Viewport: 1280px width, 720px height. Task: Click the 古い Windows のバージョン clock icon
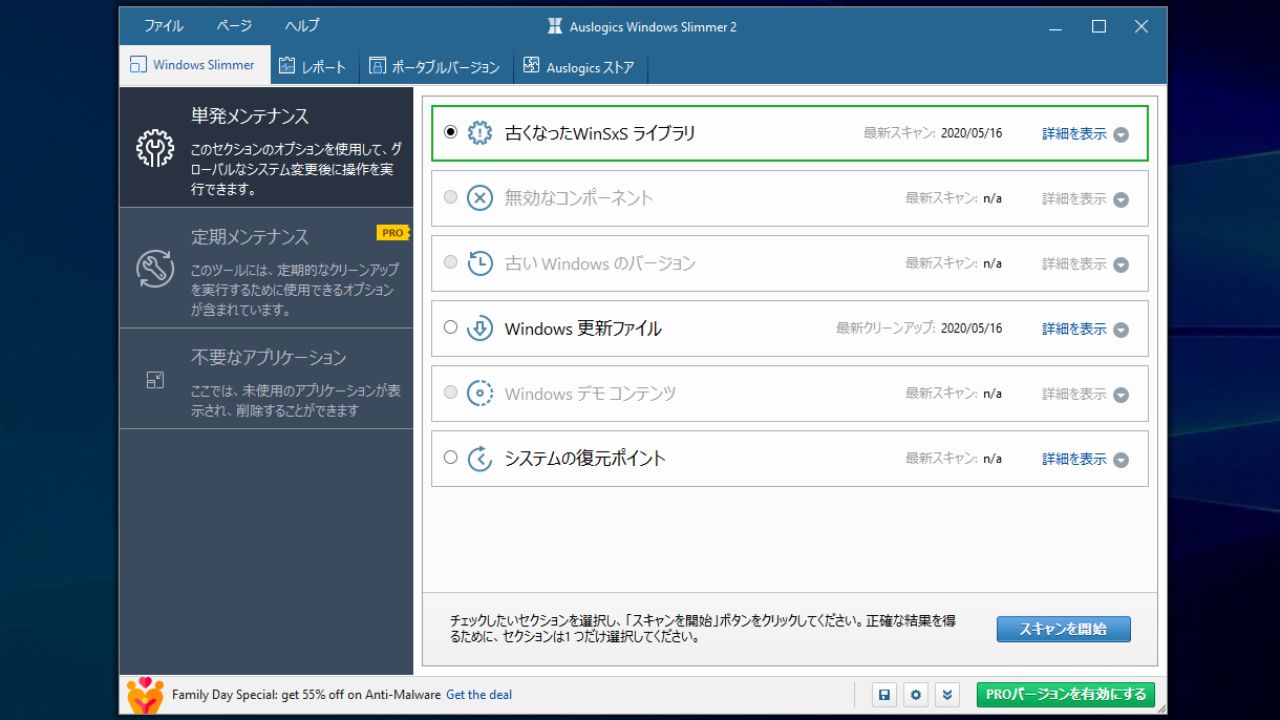tap(480, 263)
